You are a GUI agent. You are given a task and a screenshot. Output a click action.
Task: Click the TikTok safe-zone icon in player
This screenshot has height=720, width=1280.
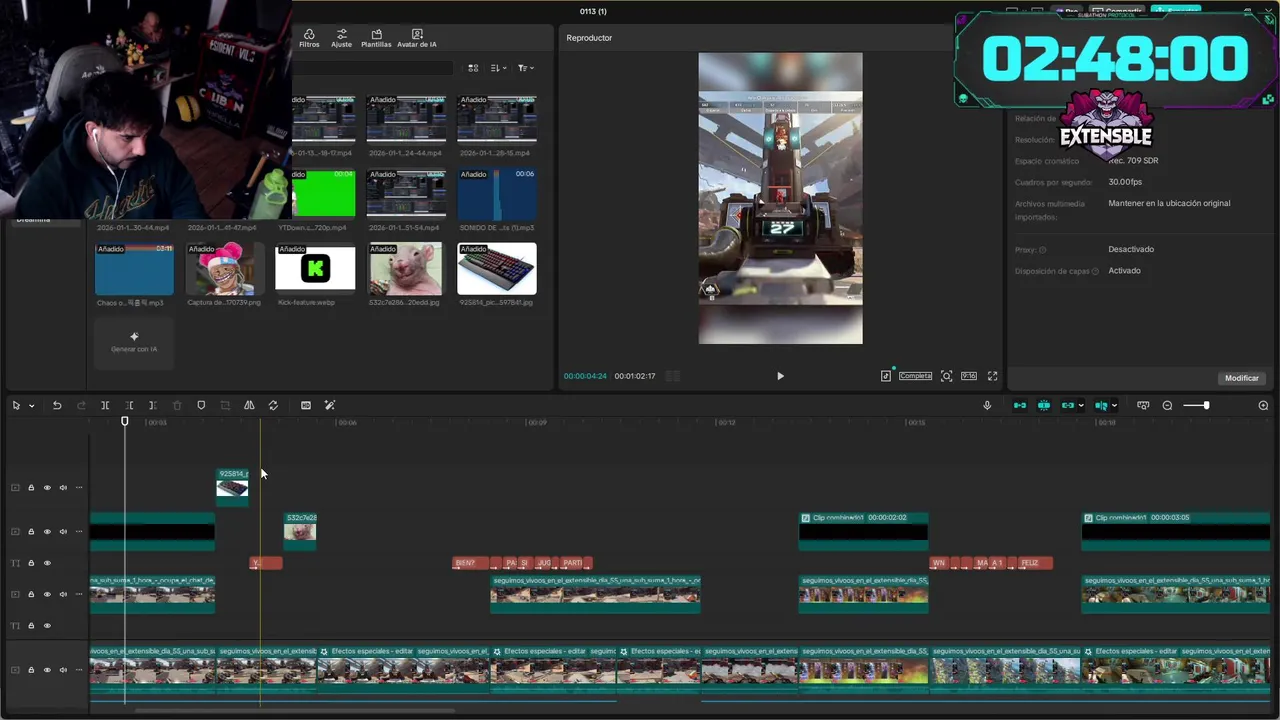(886, 376)
